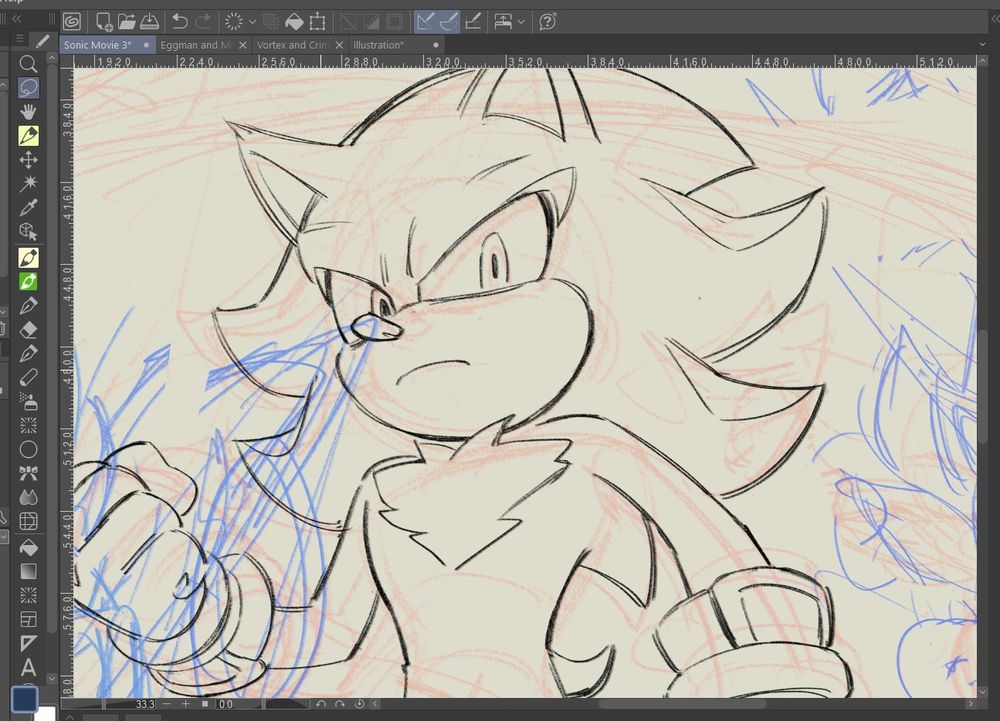Toggle Snap to Ruler
This screenshot has height=721, width=1000.
click(425, 22)
